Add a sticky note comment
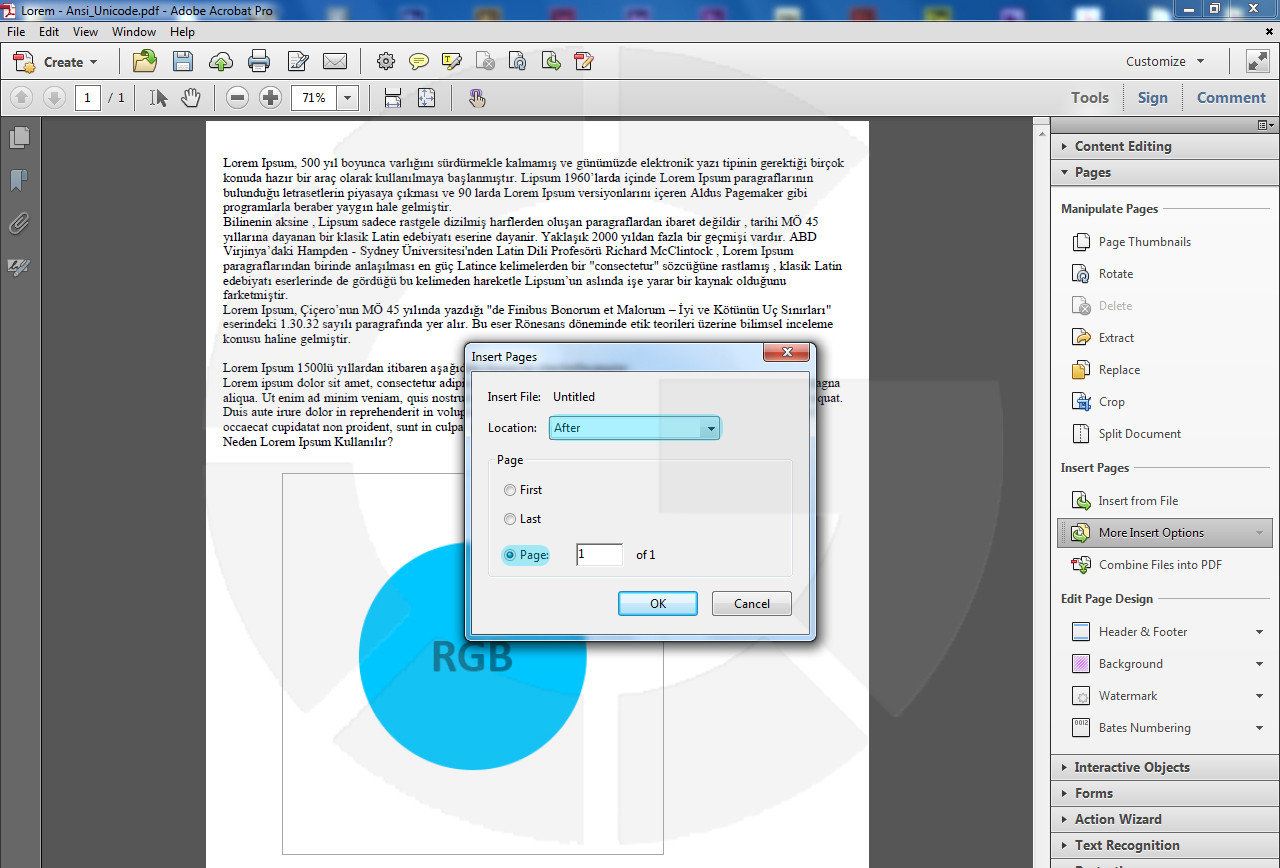 (419, 62)
